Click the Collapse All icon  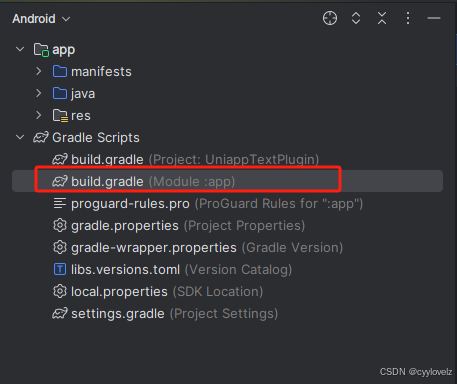(382, 18)
